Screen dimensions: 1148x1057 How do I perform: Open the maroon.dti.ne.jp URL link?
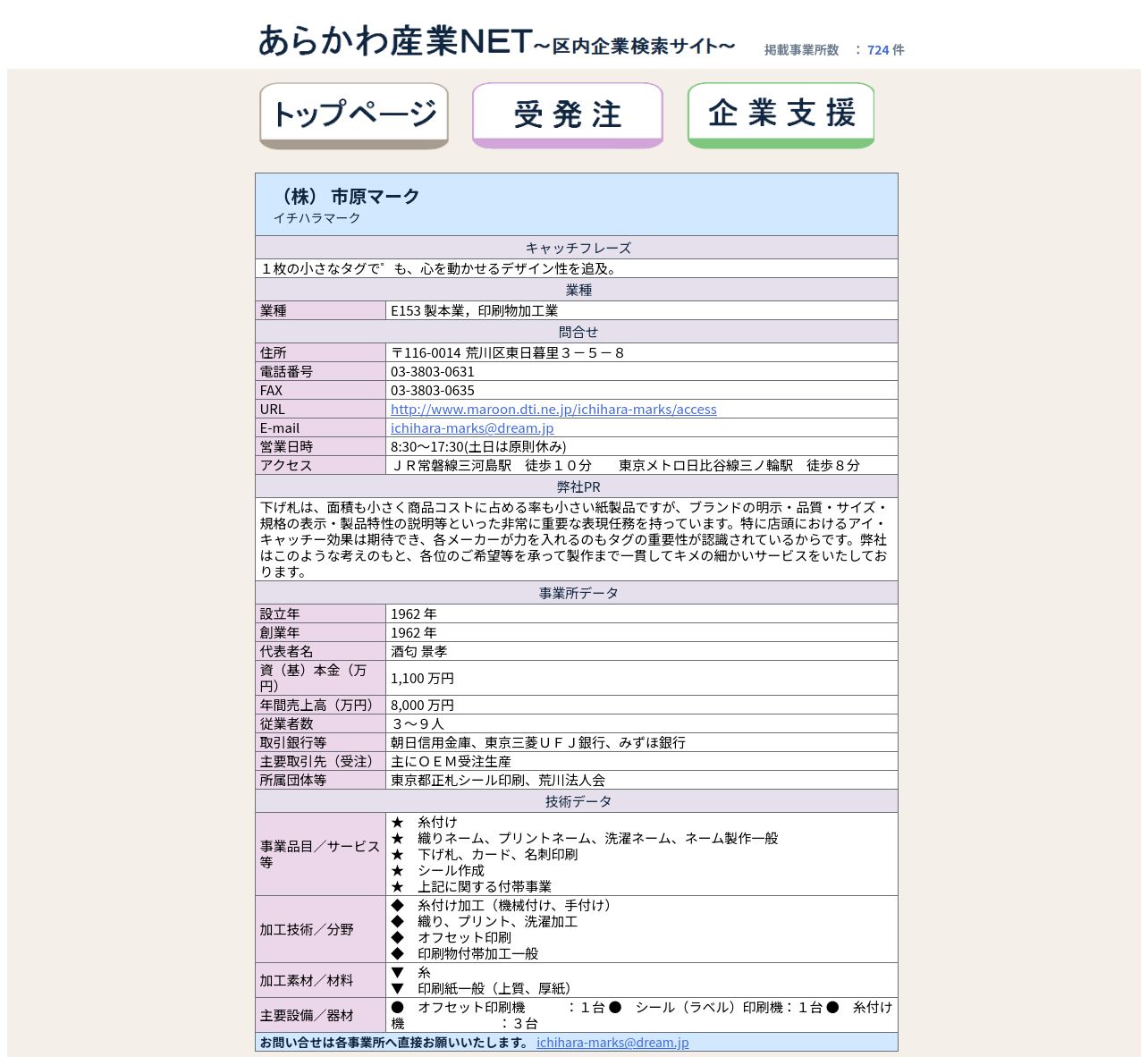553,410
